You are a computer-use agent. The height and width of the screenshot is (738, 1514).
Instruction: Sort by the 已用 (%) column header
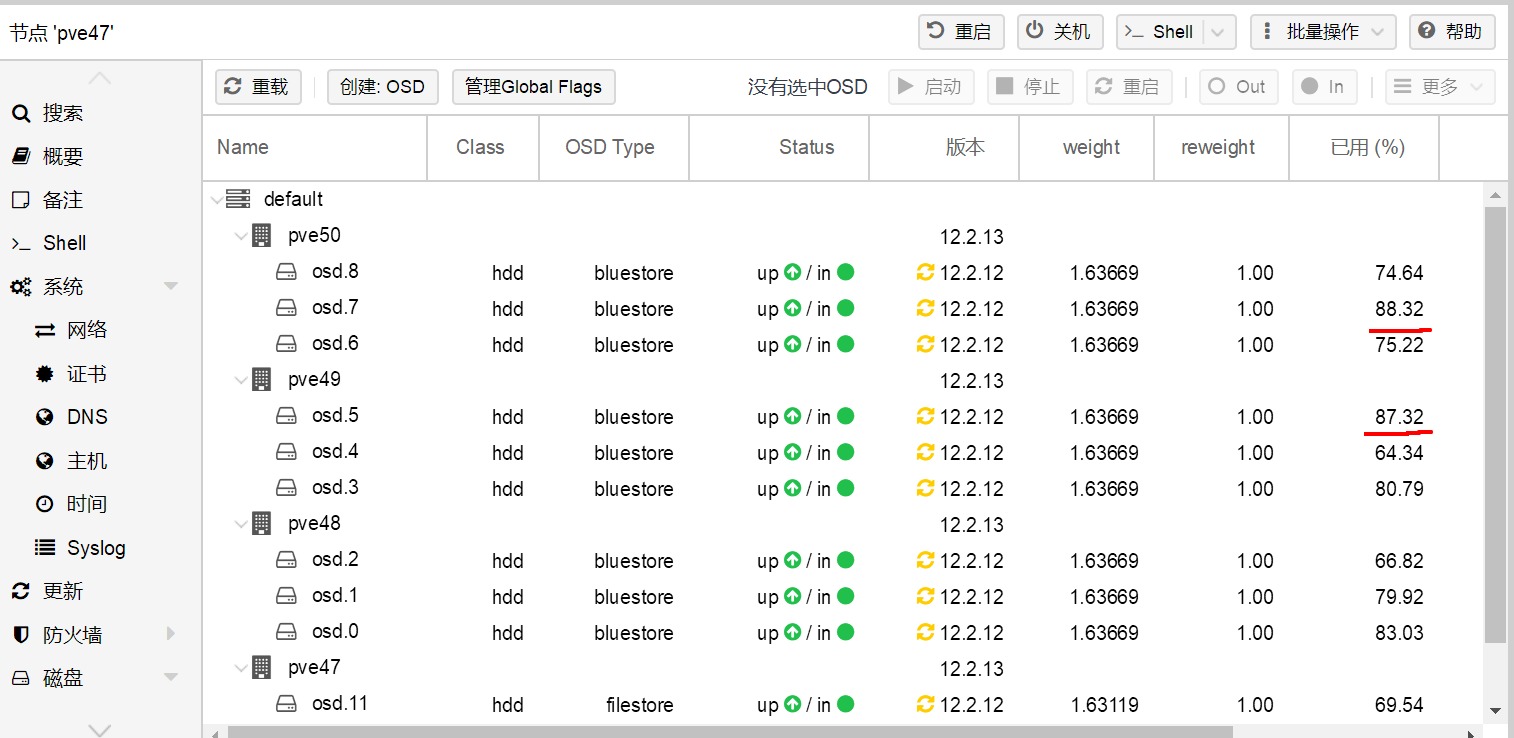tap(1364, 147)
